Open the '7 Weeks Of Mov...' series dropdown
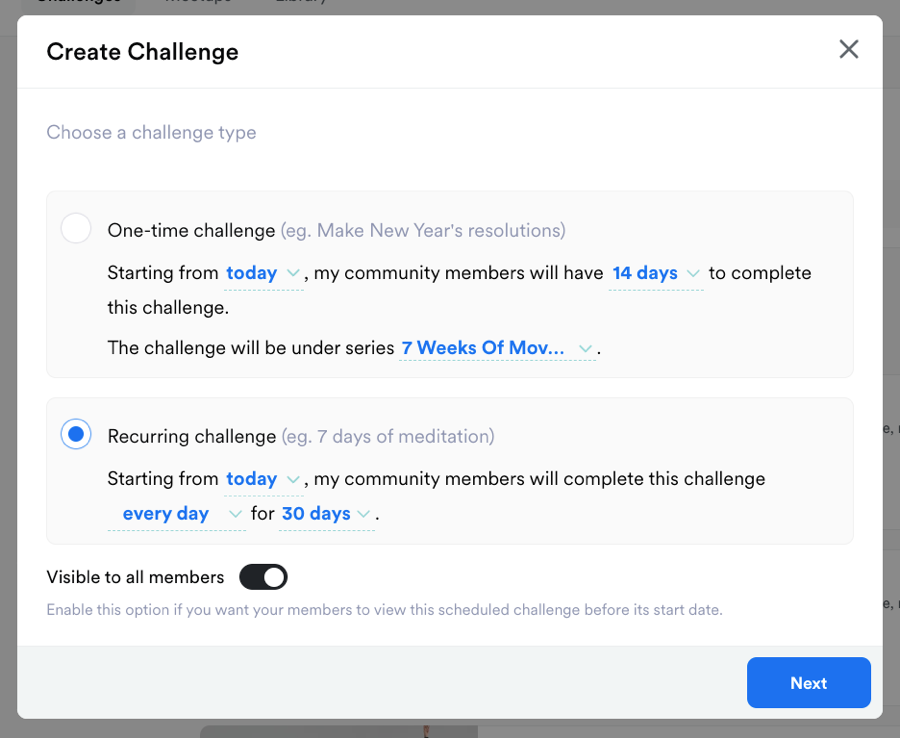 point(496,348)
